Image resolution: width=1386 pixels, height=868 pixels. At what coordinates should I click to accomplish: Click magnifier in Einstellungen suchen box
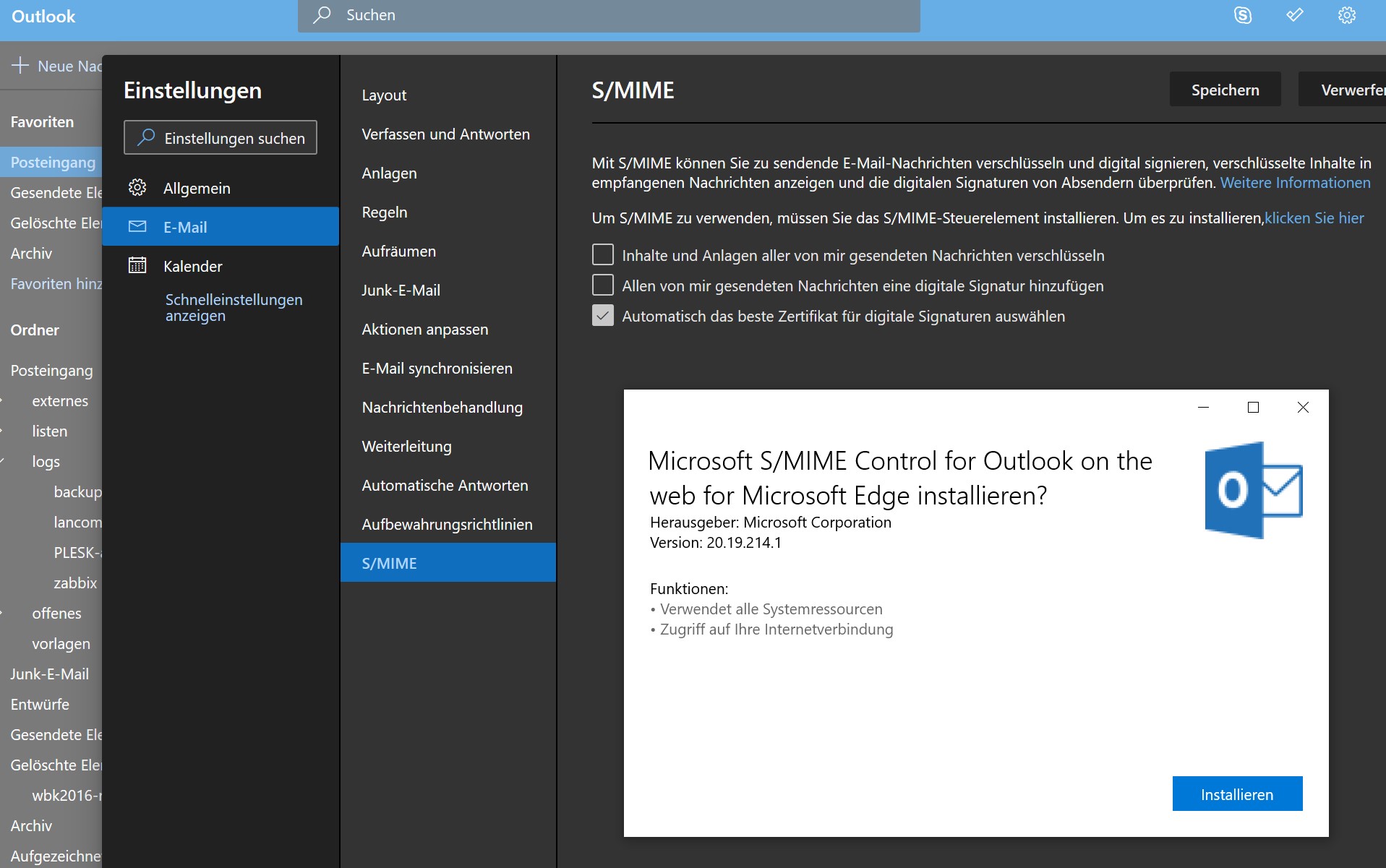click(146, 137)
